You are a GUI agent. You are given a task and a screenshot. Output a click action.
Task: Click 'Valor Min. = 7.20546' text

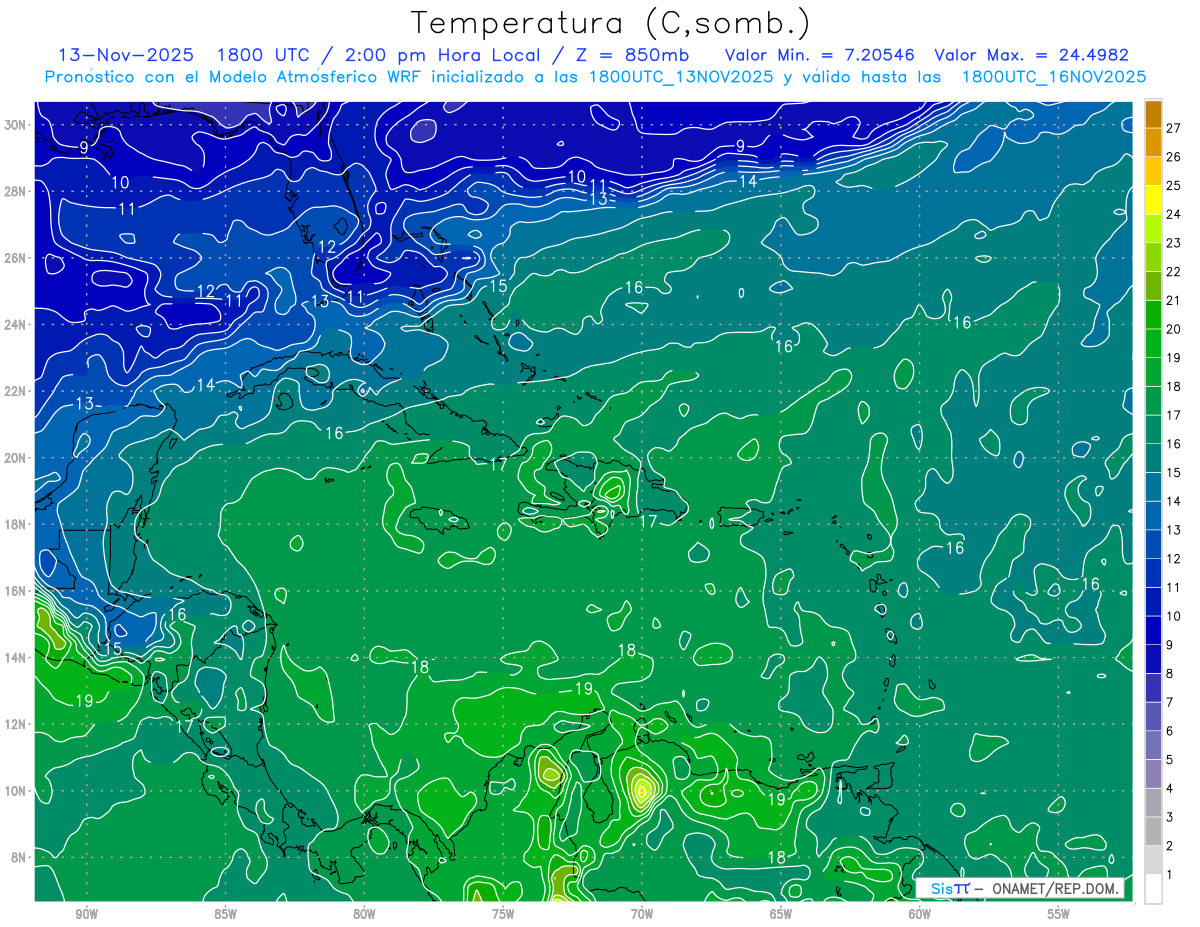[818, 55]
